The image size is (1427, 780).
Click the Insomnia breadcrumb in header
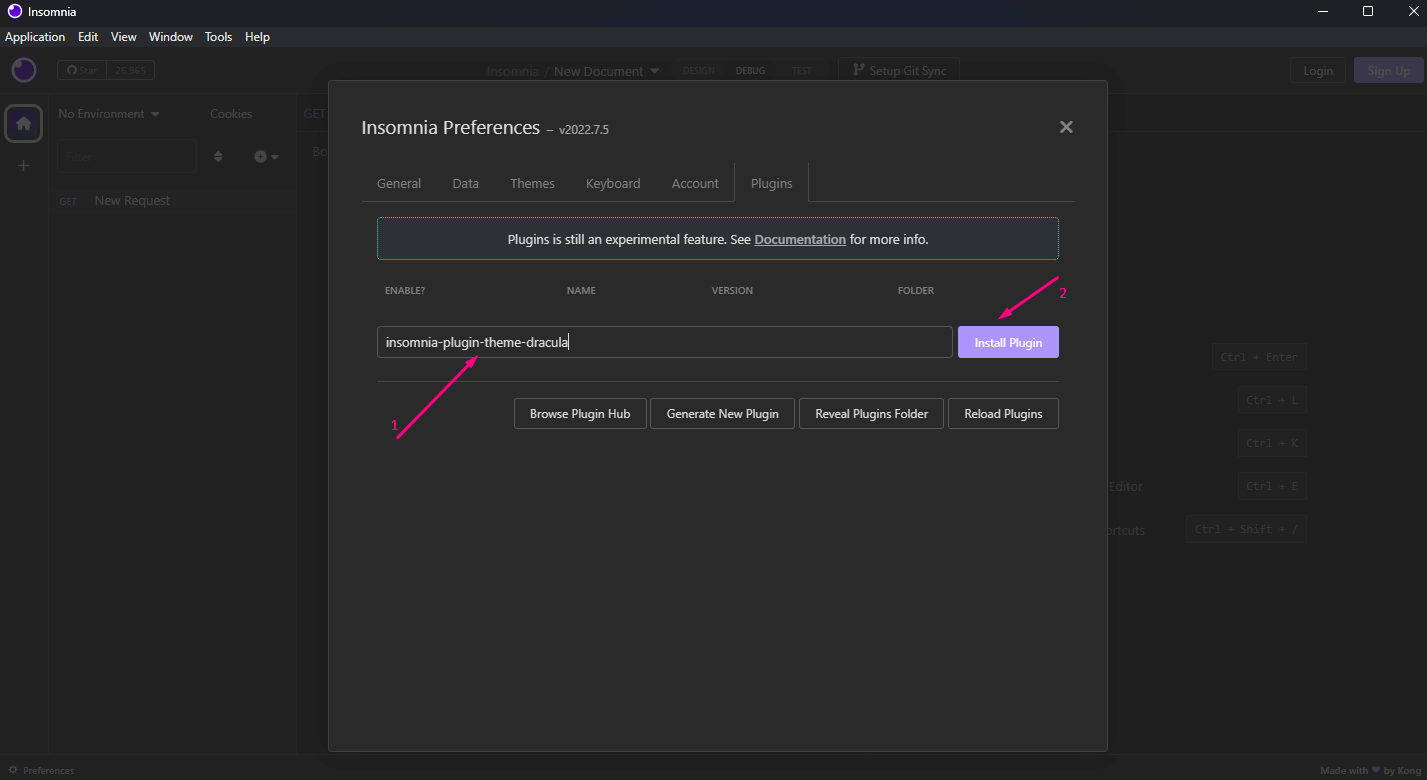click(512, 71)
